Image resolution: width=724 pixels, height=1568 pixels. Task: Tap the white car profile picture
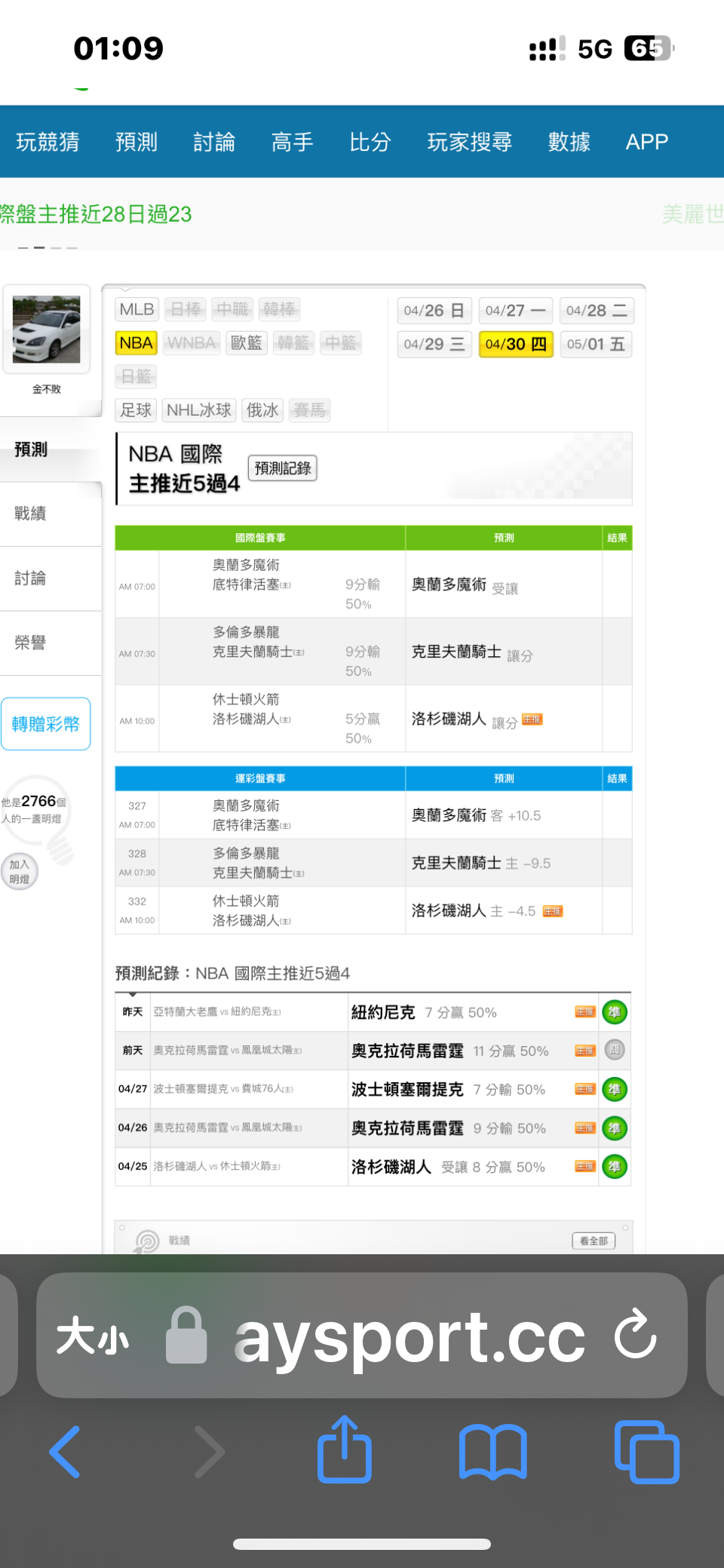47,330
